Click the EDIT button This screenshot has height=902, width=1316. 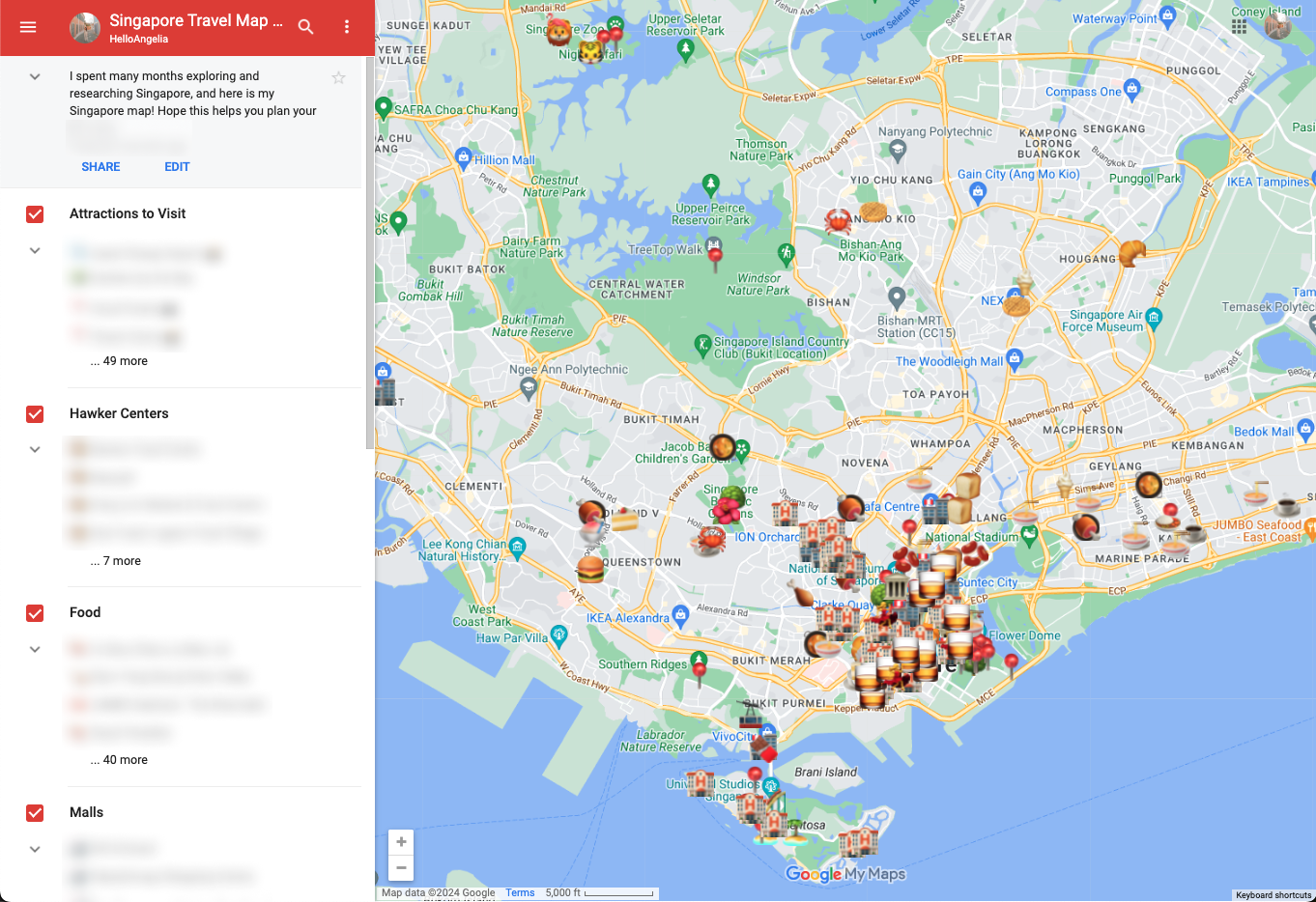tap(177, 167)
